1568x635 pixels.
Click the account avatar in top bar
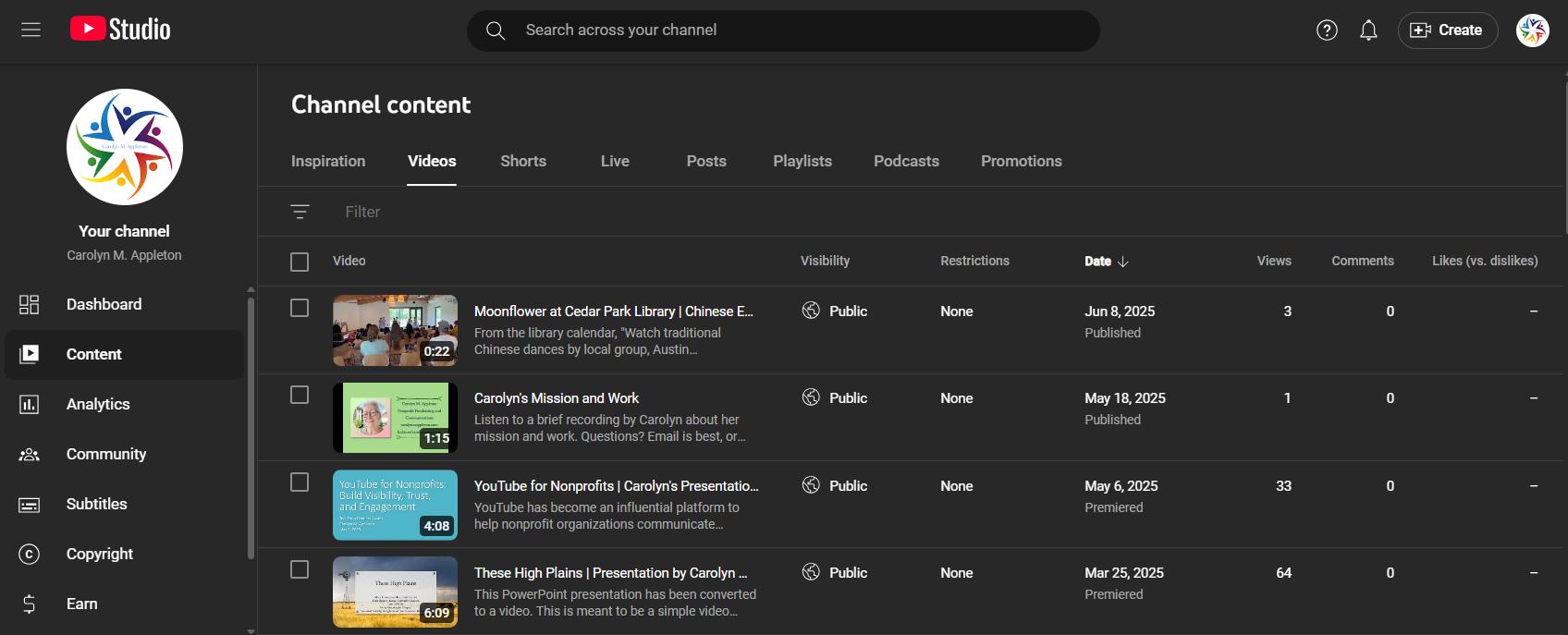coord(1532,31)
